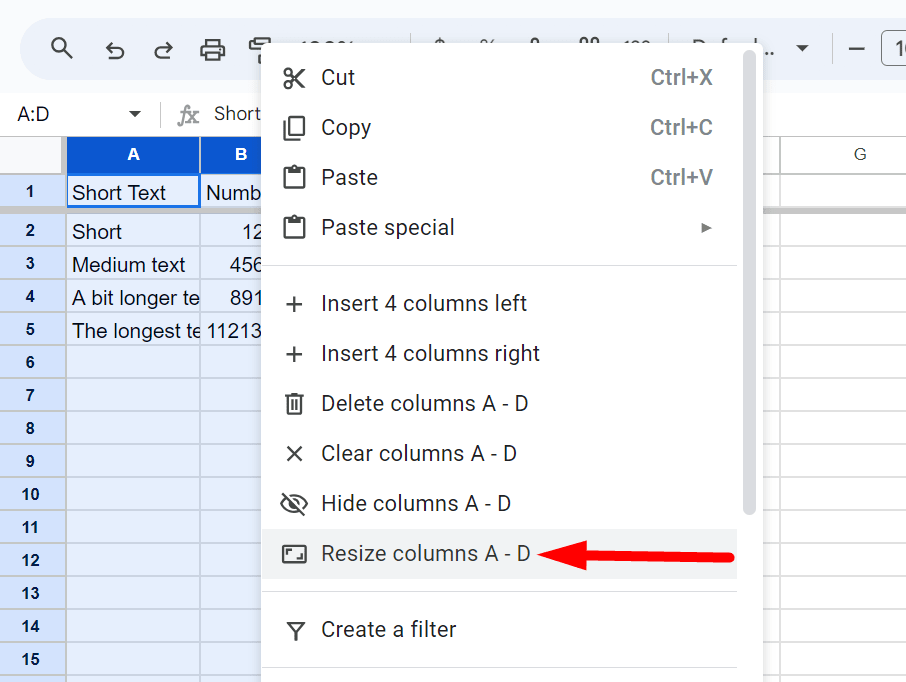Print the spreadsheet
The height and width of the screenshot is (682, 906).
coord(212,48)
